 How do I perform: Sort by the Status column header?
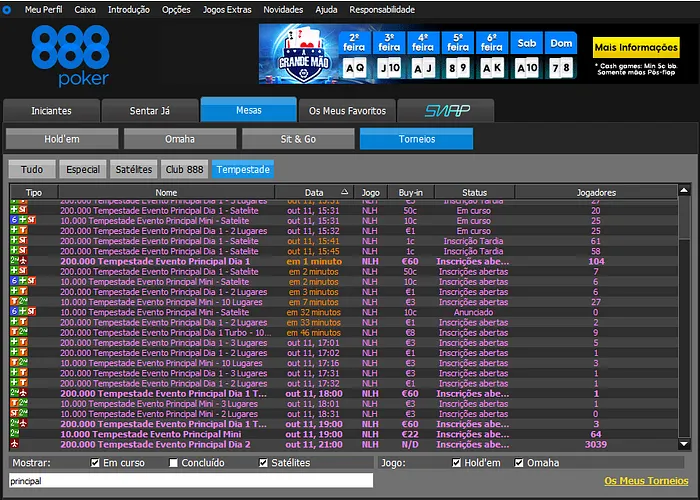[x=475, y=192]
